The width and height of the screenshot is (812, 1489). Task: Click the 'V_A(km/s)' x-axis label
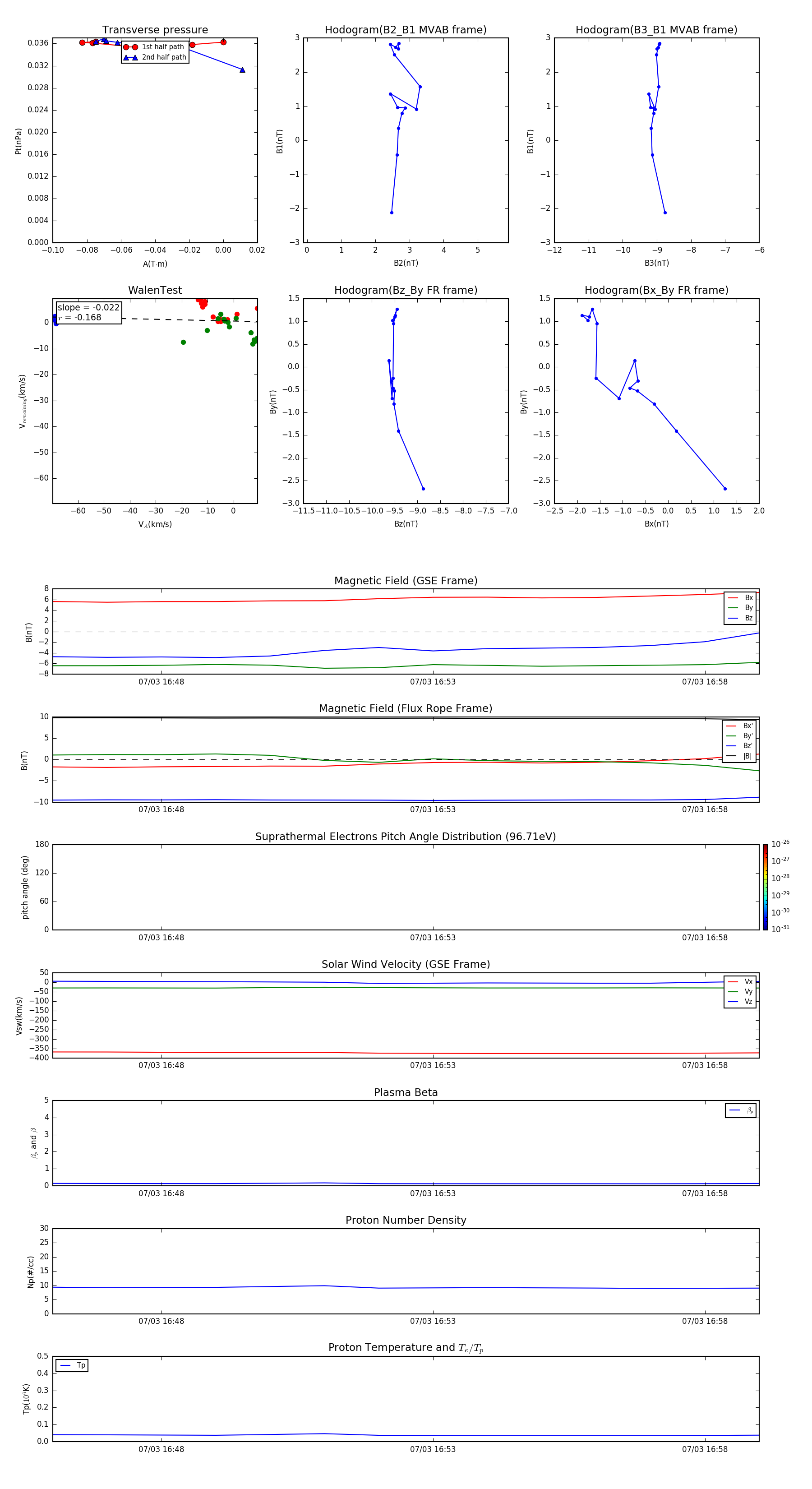tap(155, 524)
